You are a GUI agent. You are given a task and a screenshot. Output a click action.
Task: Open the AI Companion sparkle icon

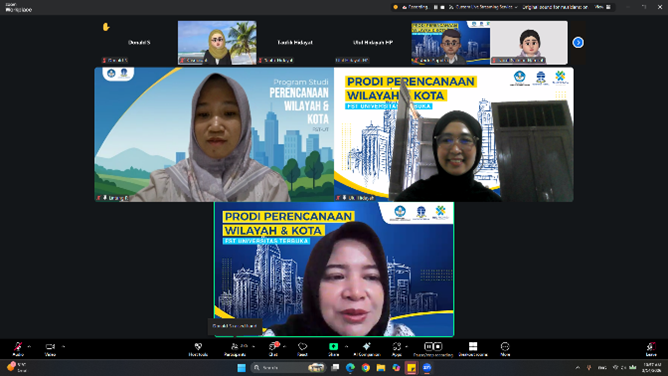pyautogui.click(x=366, y=347)
